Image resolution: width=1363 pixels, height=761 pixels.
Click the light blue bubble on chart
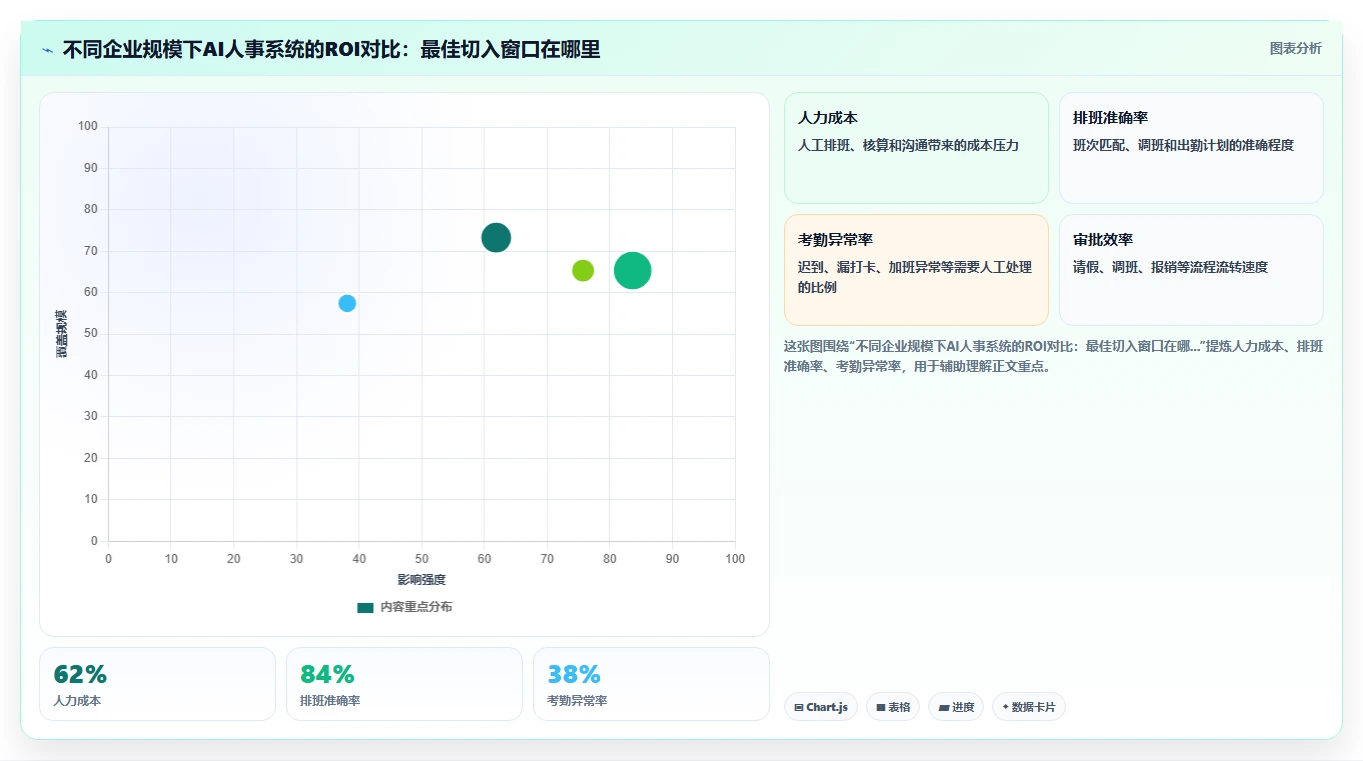347,303
